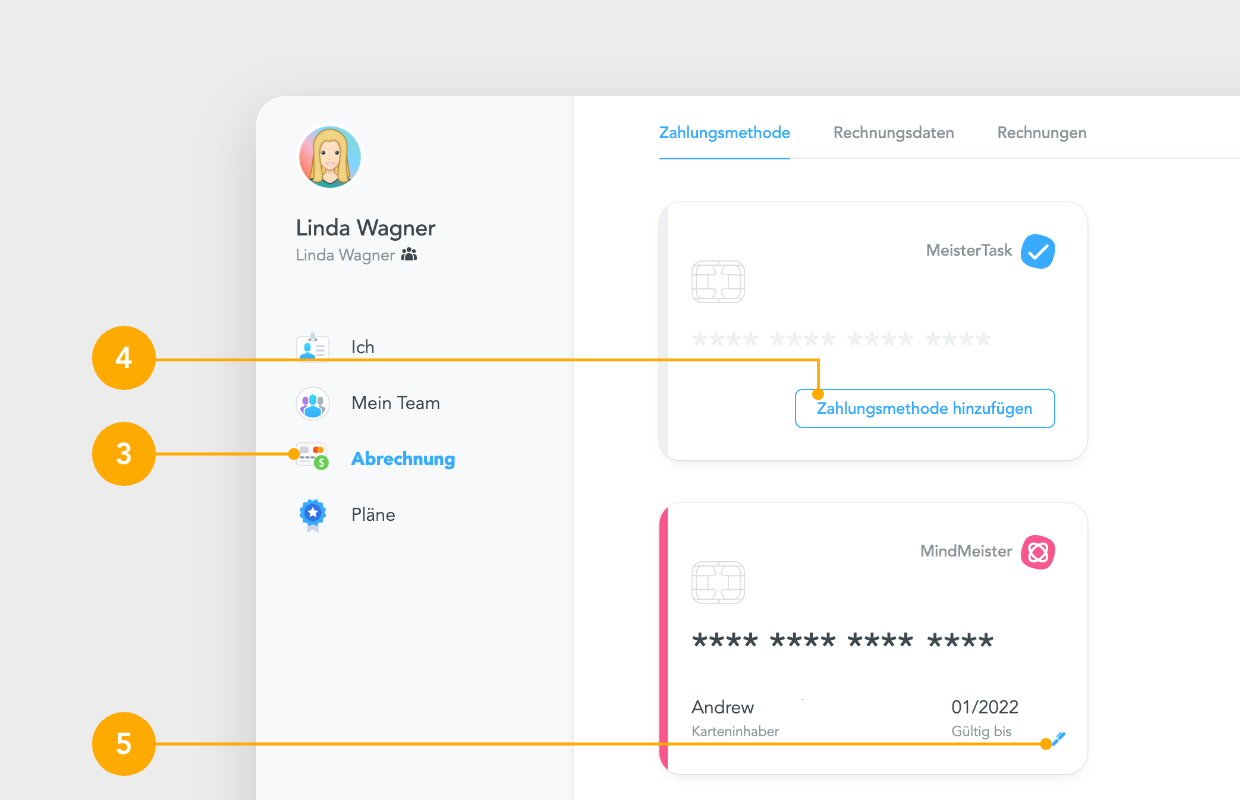Open the Mein Team menu entry
The width and height of the screenshot is (1240, 800).
[x=396, y=403]
